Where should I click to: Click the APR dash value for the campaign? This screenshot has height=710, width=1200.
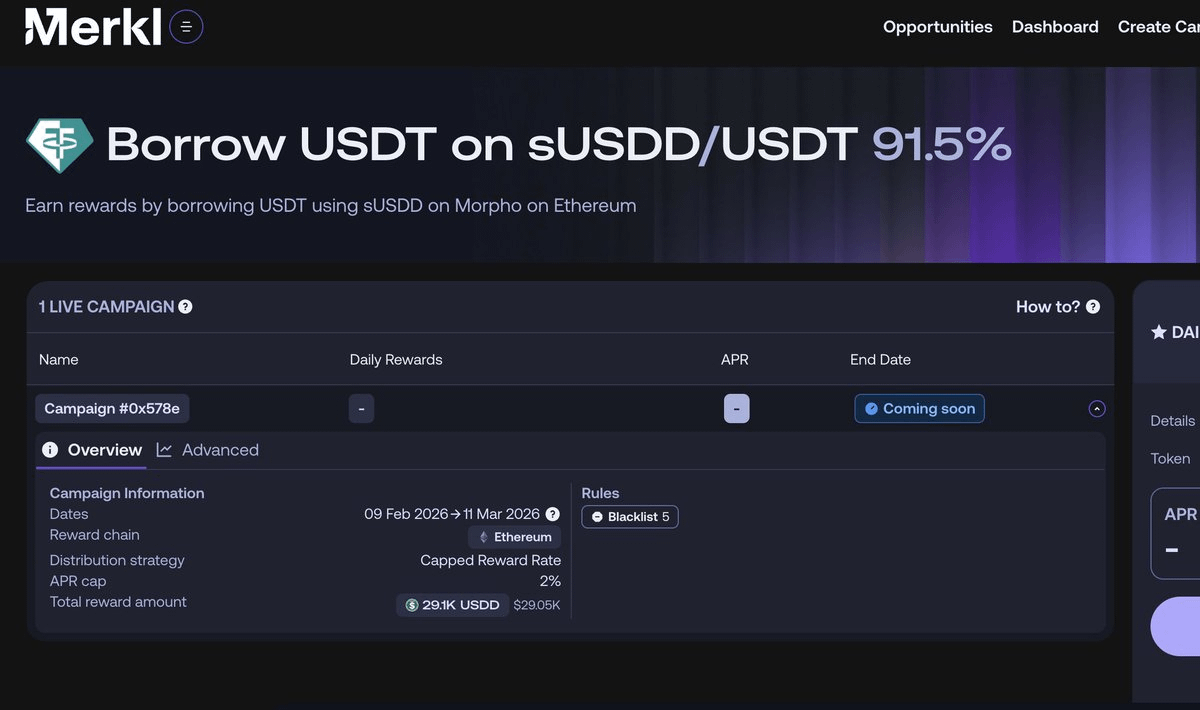point(736,409)
